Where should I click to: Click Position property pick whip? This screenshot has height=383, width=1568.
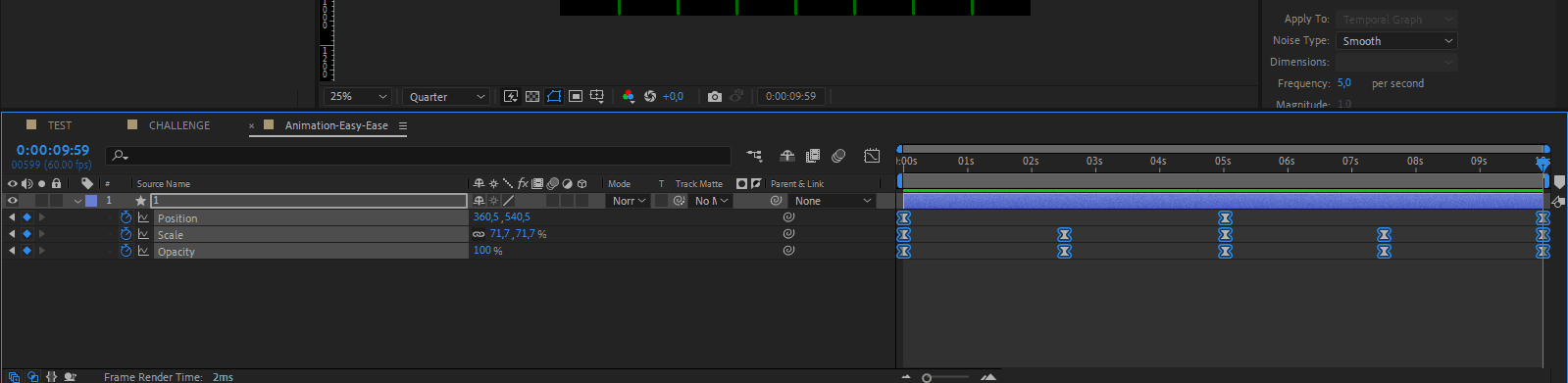tap(788, 217)
